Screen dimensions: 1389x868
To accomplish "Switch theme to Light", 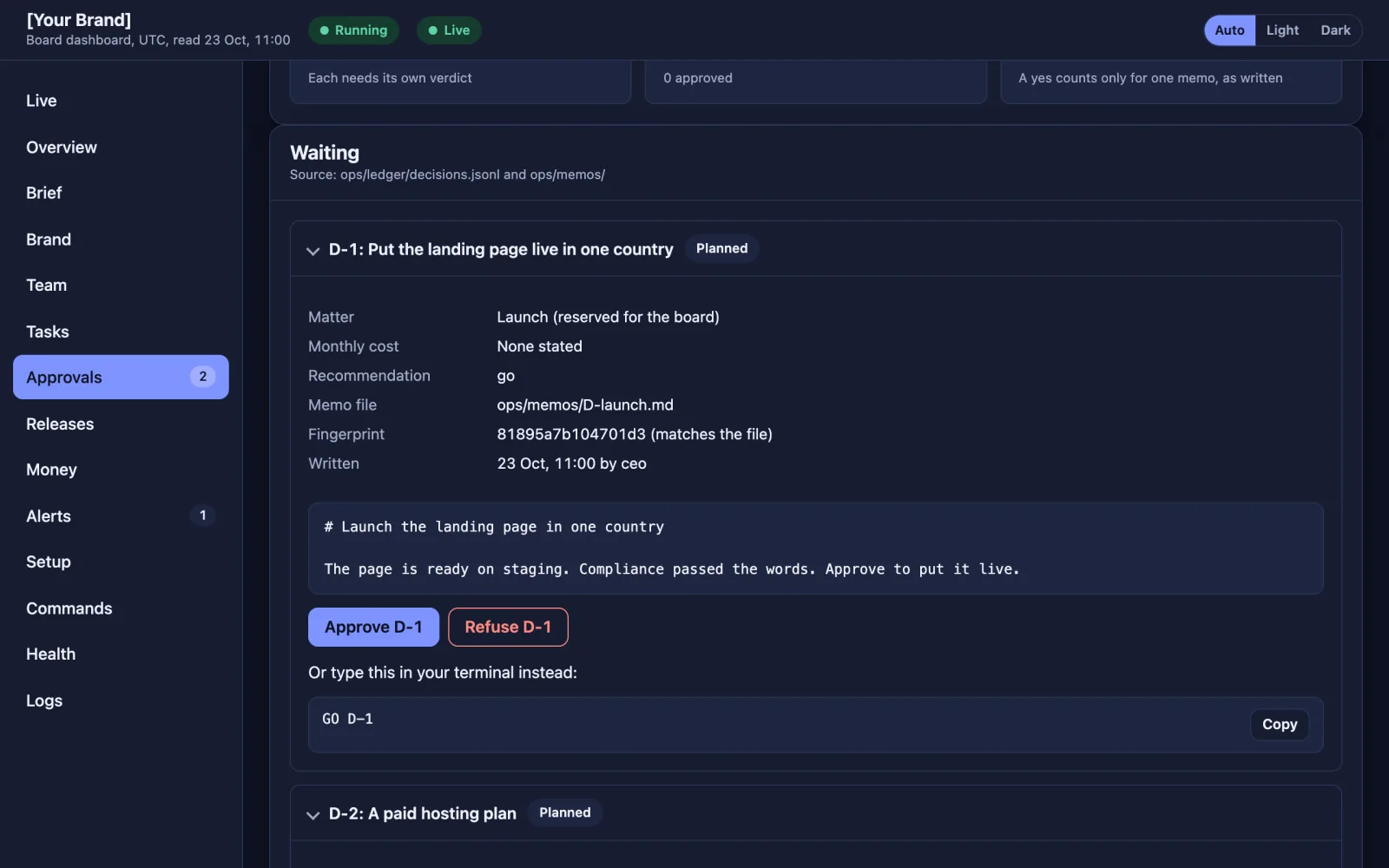I will point(1282,30).
